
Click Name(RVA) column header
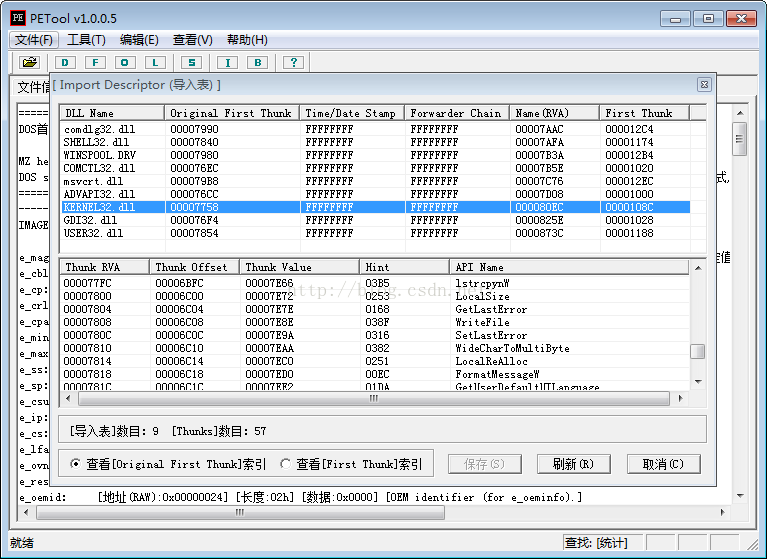[554, 113]
